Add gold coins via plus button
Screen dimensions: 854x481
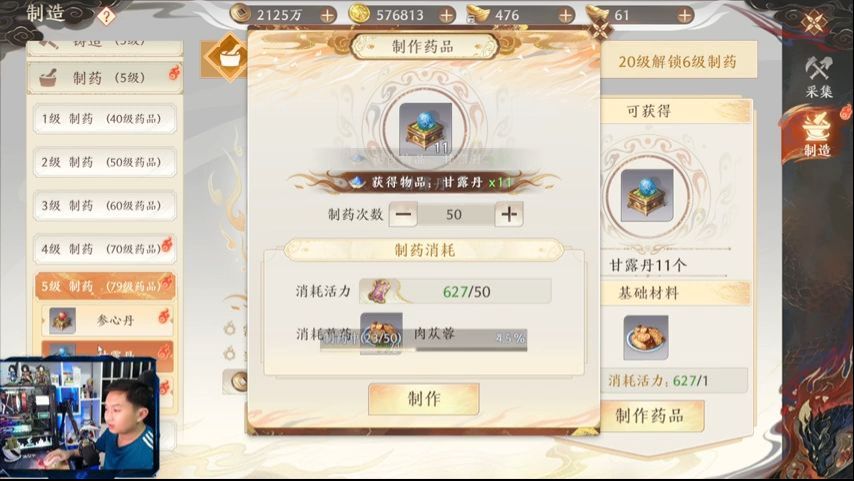click(x=447, y=15)
